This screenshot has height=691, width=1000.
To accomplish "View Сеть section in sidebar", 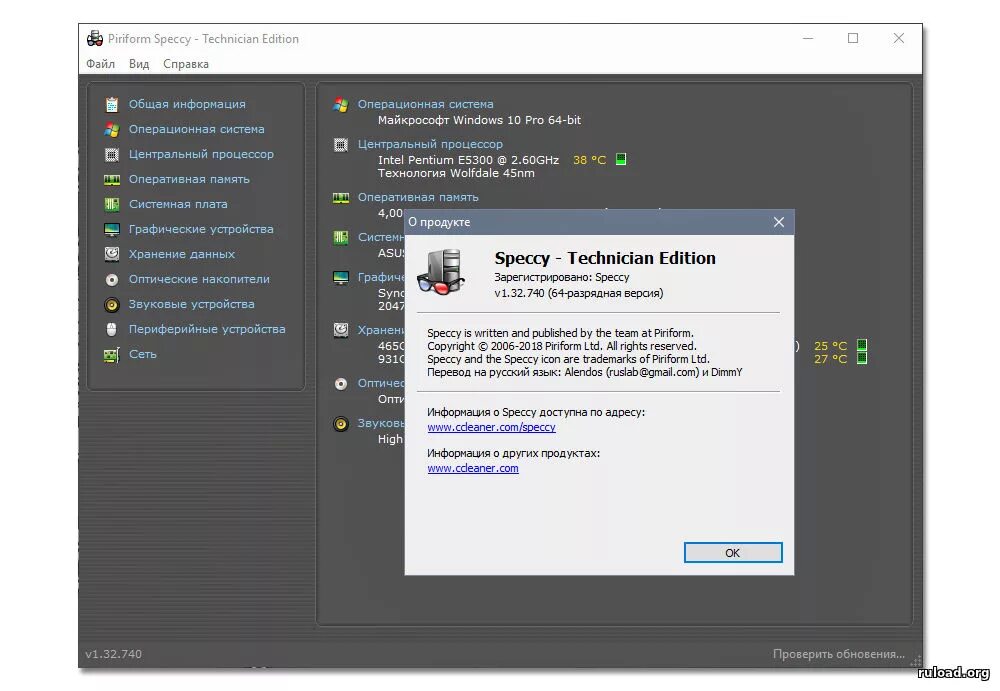I will 142,354.
